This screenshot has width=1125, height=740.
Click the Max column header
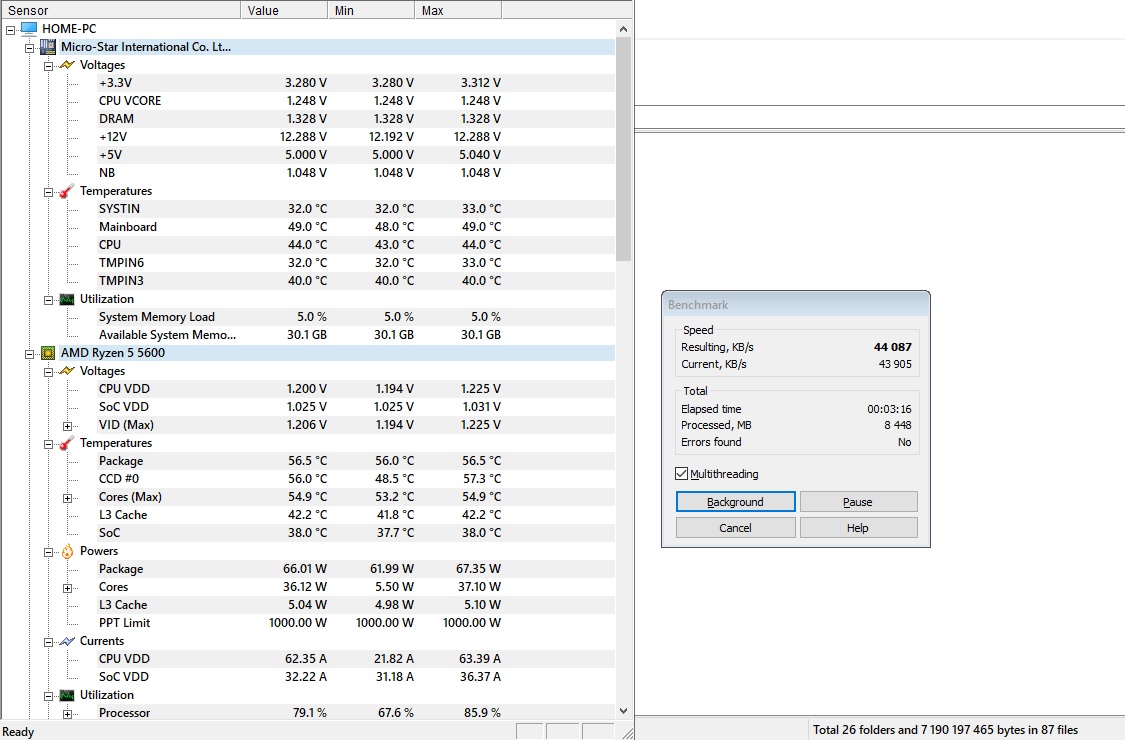[x=457, y=10]
